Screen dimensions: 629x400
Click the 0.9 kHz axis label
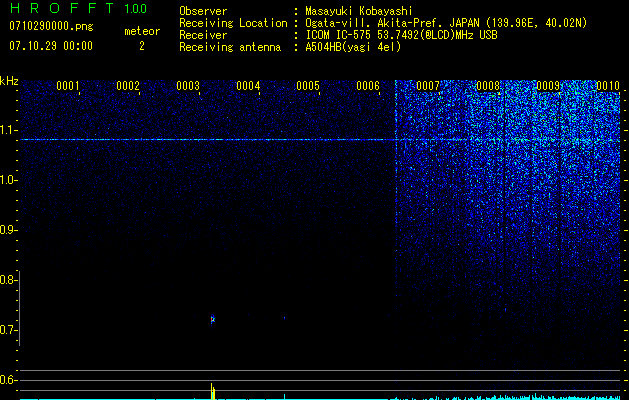(x=7, y=230)
